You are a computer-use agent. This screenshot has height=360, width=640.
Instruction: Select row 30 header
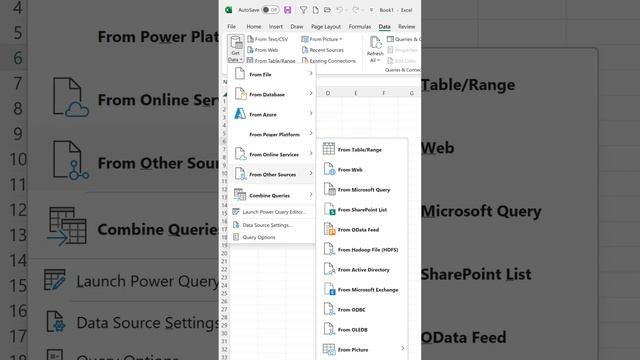[224, 333]
